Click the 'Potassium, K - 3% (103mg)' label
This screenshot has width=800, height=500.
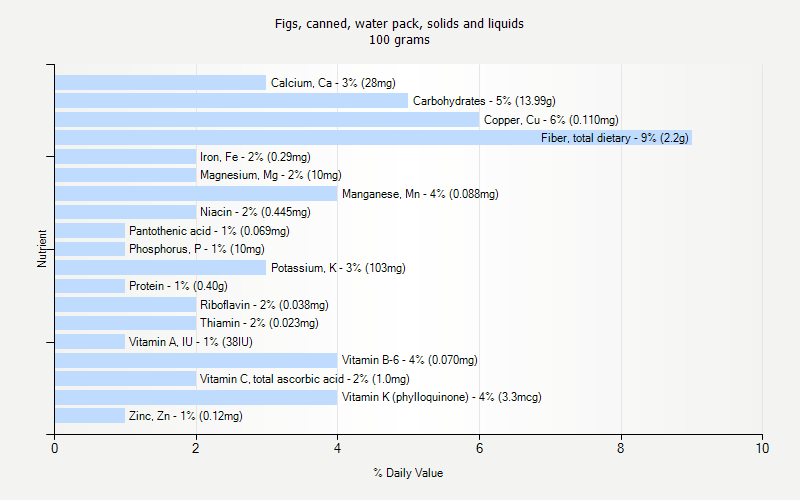(x=338, y=268)
